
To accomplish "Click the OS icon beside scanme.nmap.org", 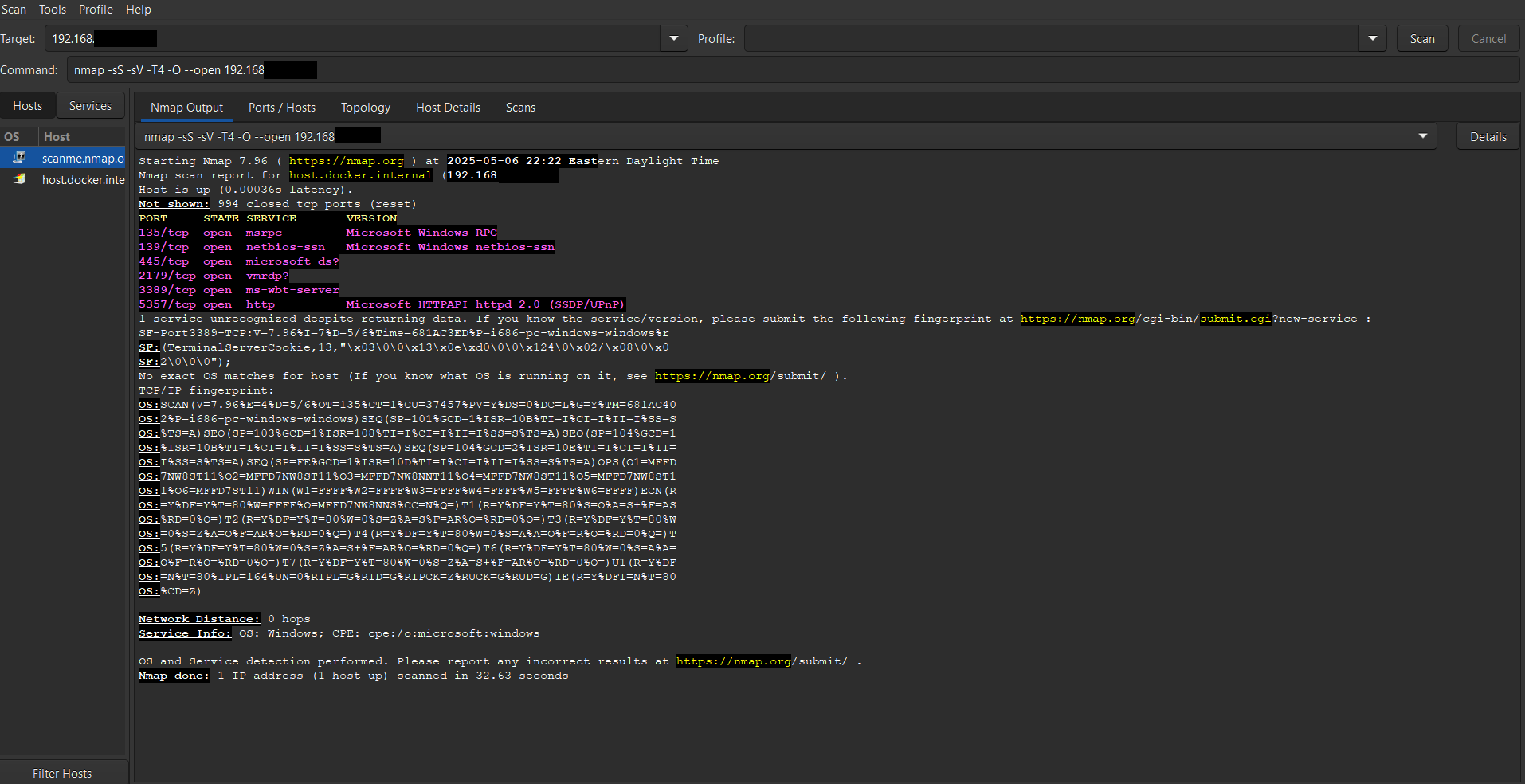I will pos(19,158).
